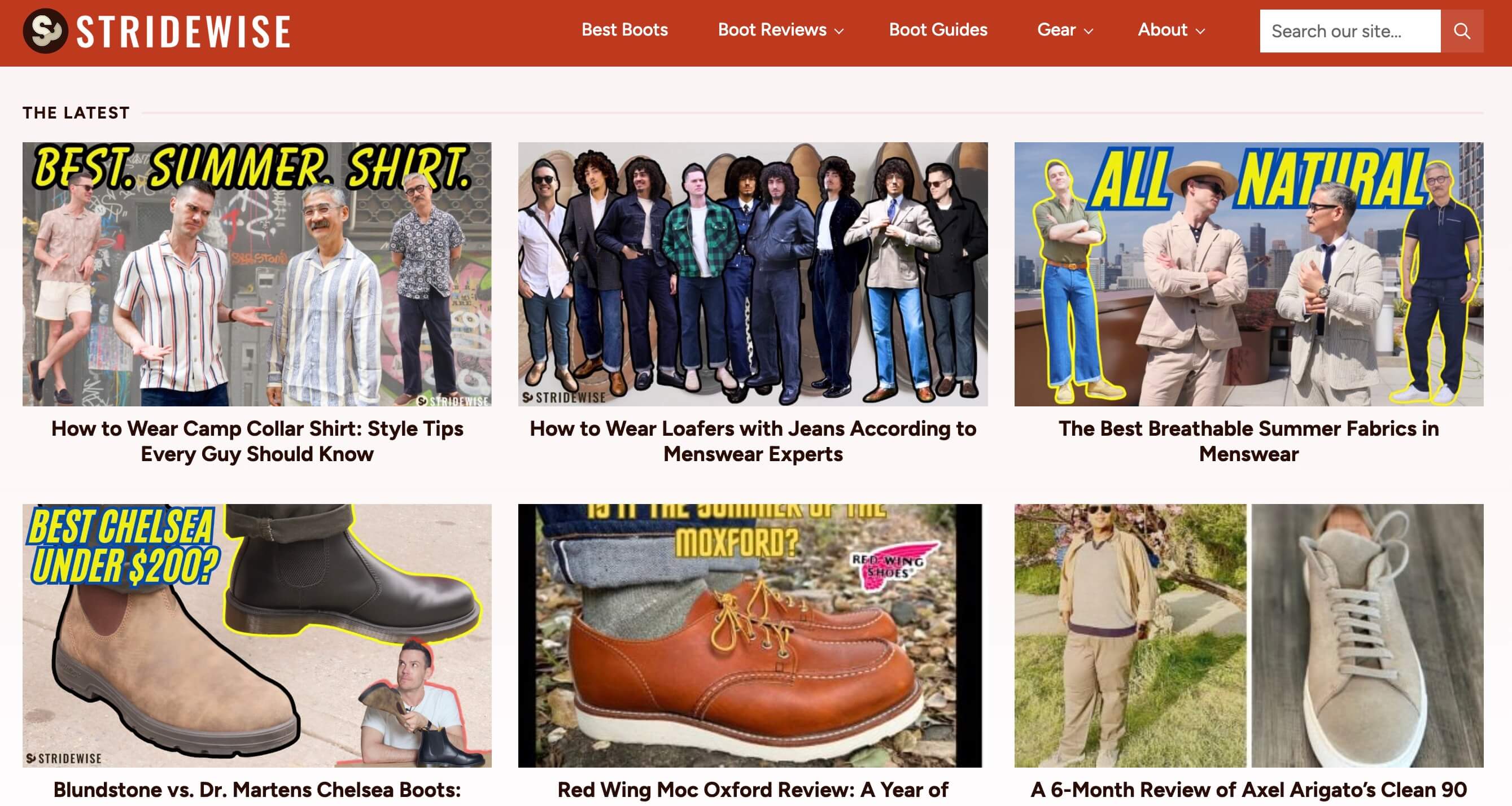Click the Stridewise round logo icon

click(45, 31)
